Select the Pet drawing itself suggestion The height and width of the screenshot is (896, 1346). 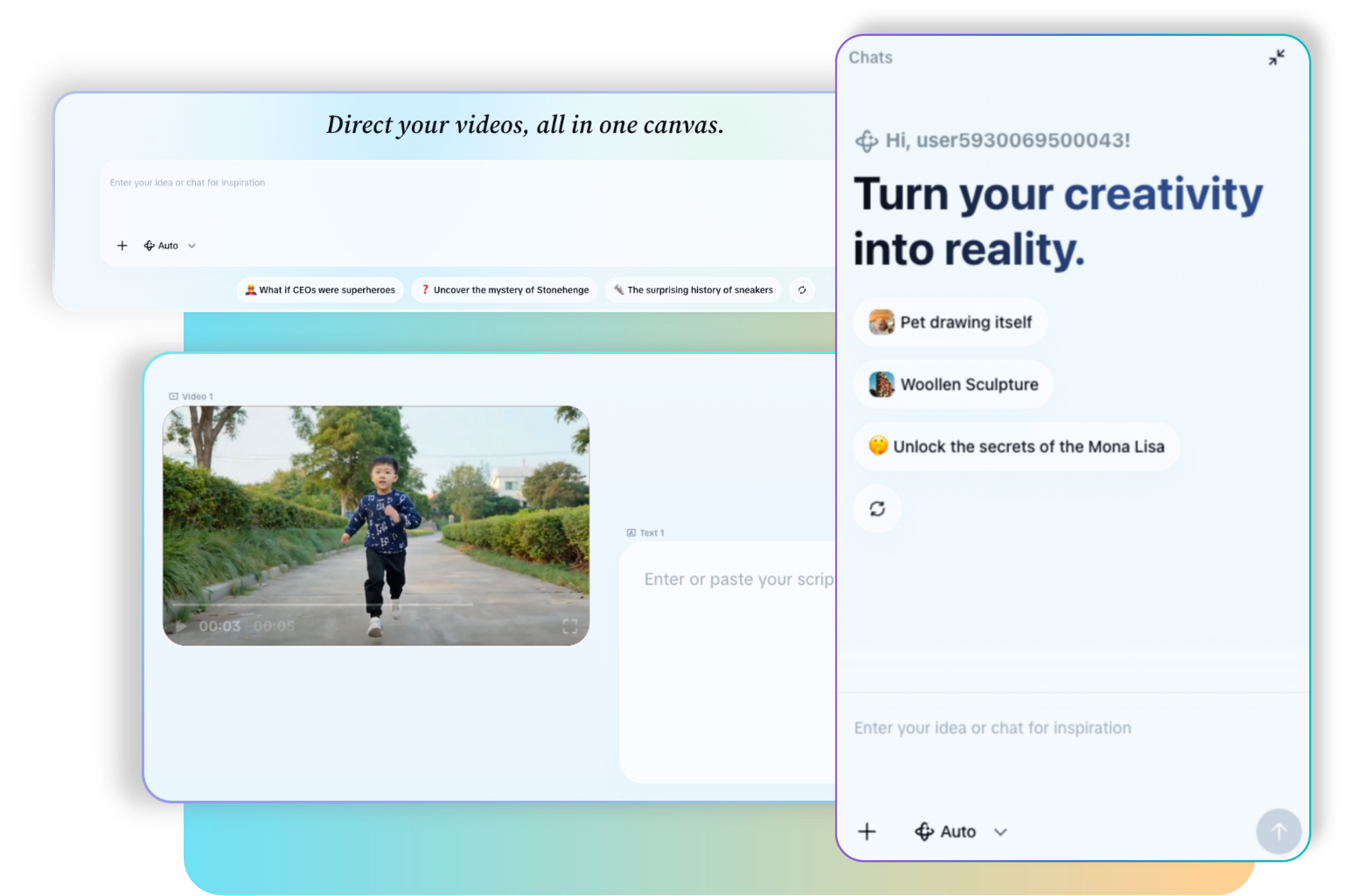coord(950,322)
